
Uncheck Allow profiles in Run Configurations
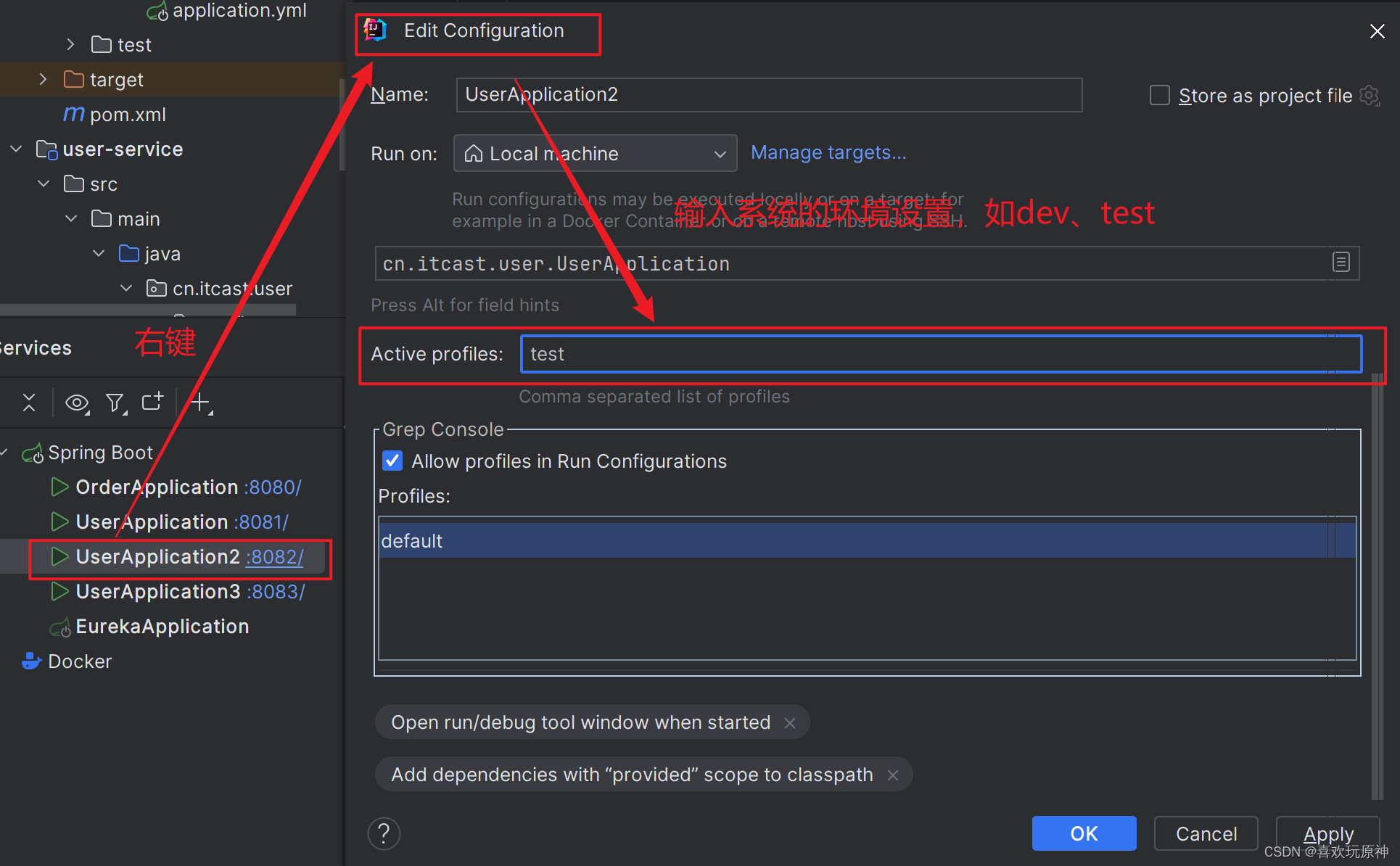392,461
